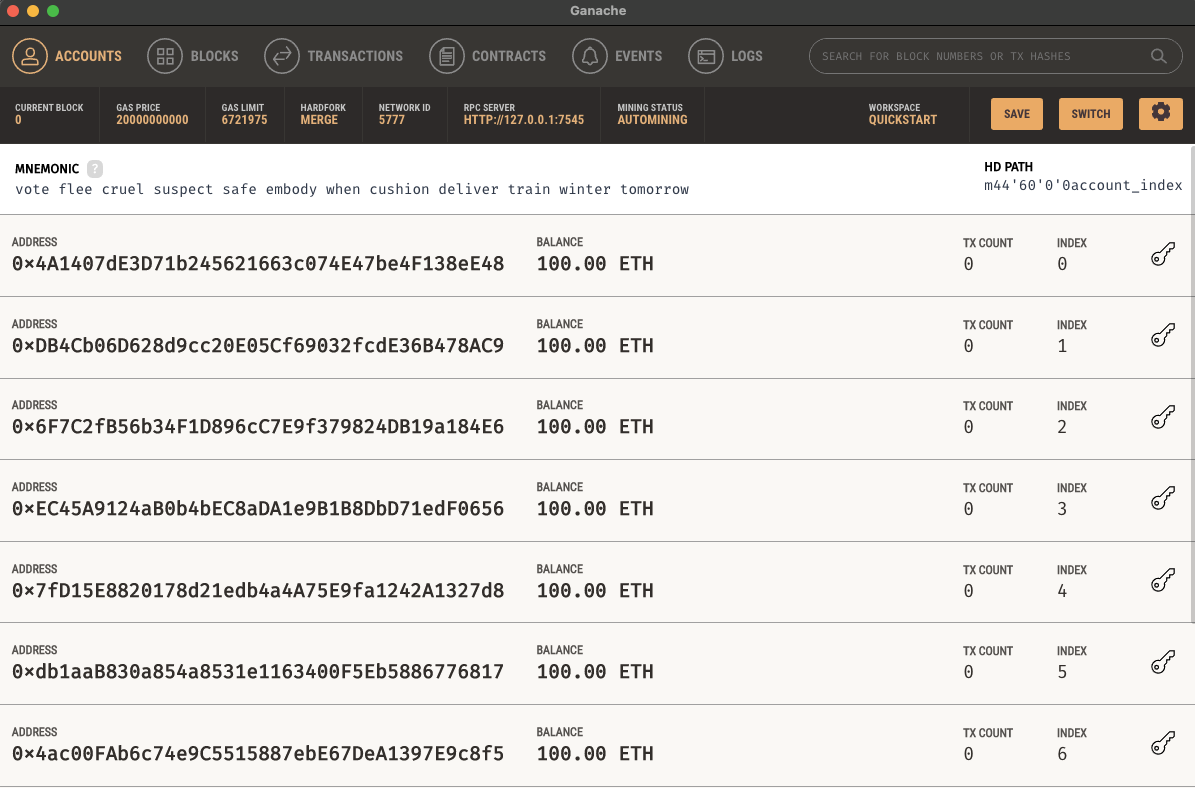
Task: Open settings with the gear icon
Action: tap(1161, 114)
